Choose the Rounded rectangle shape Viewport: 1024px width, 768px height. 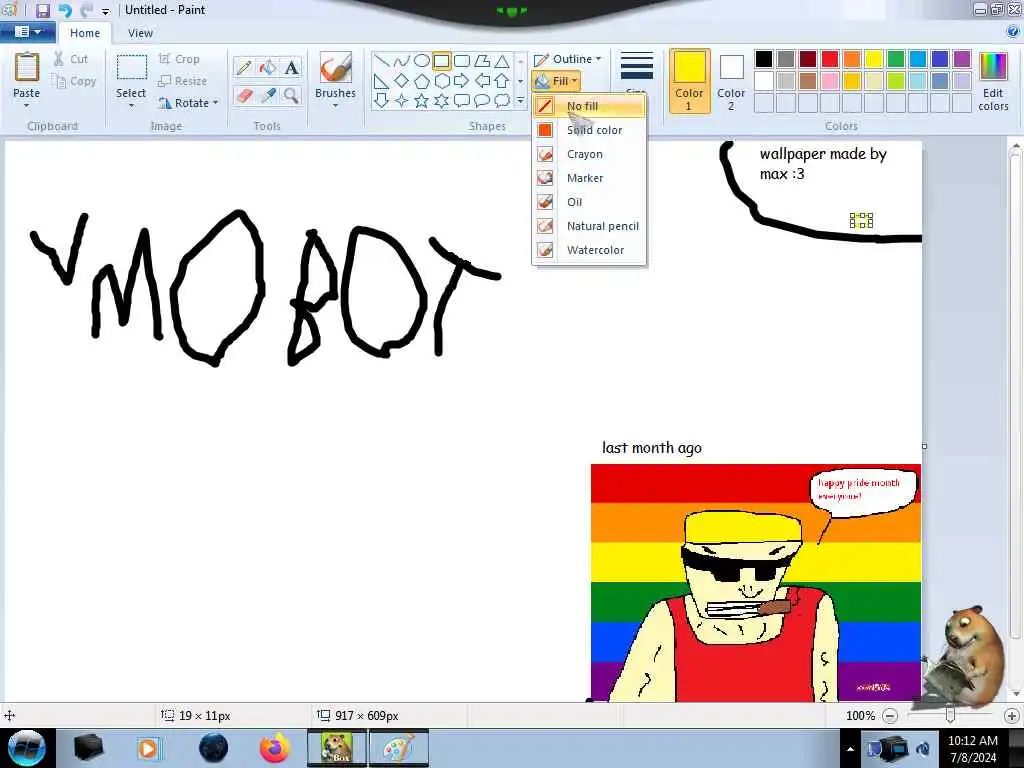462,61
